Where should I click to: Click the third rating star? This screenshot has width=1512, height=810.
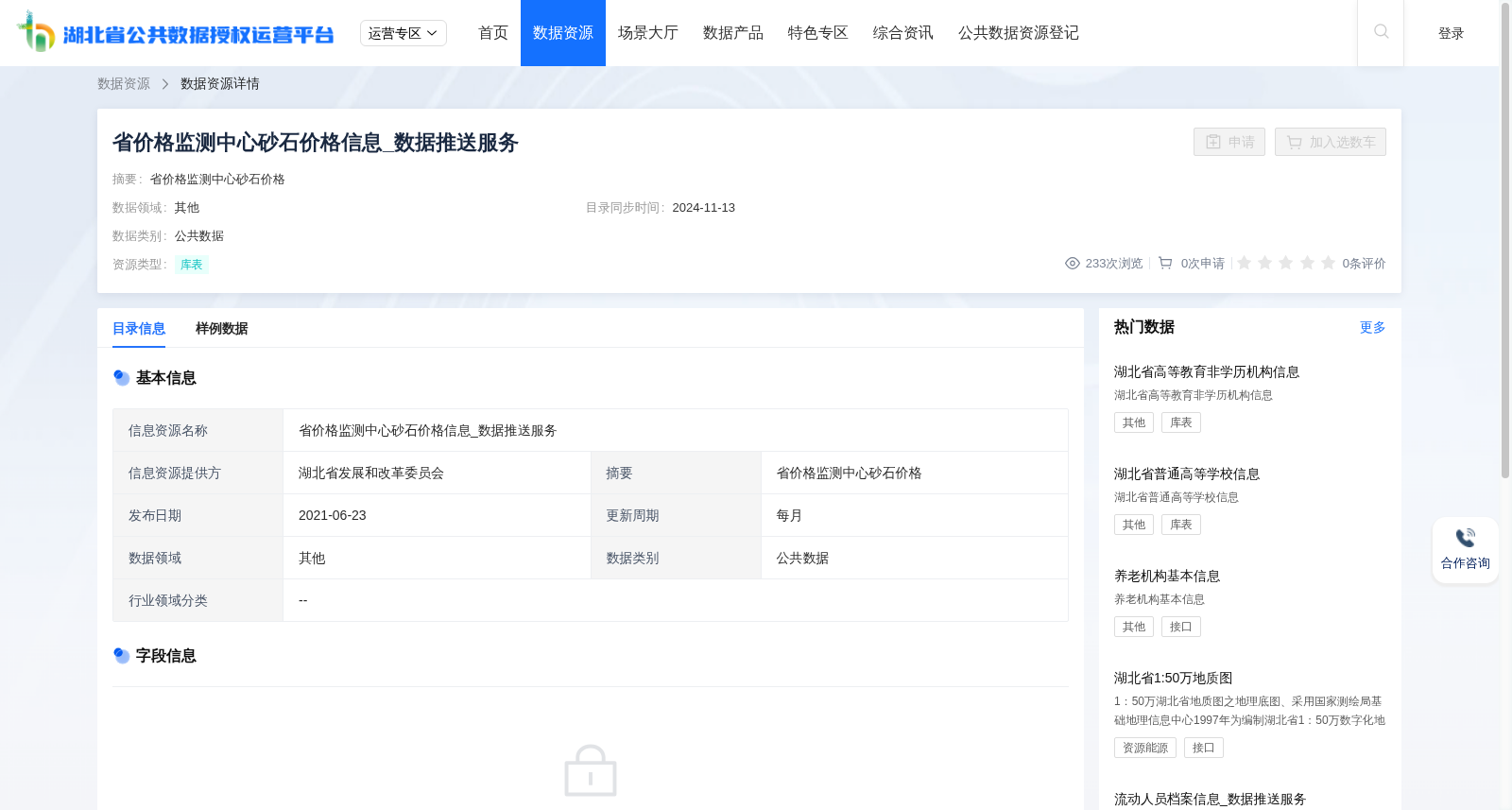pyautogui.click(x=1286, y=263)
